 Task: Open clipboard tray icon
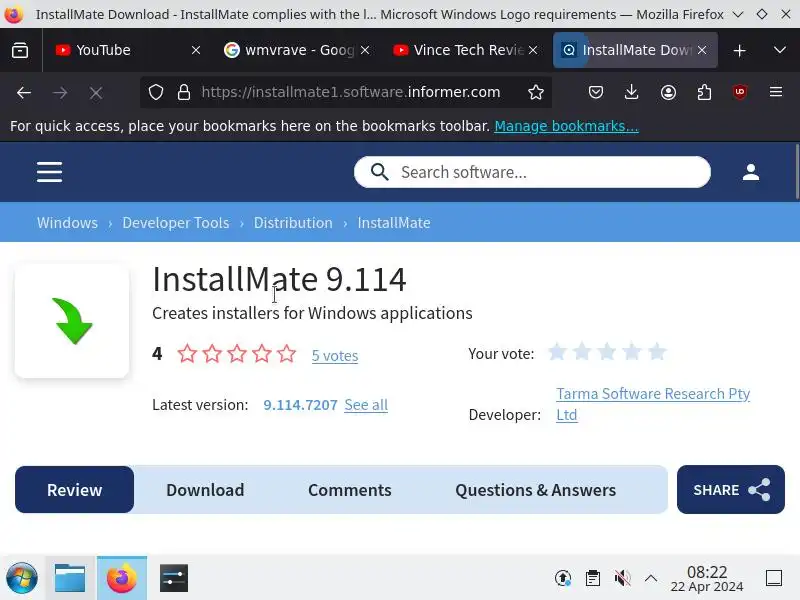click(593, 578)
